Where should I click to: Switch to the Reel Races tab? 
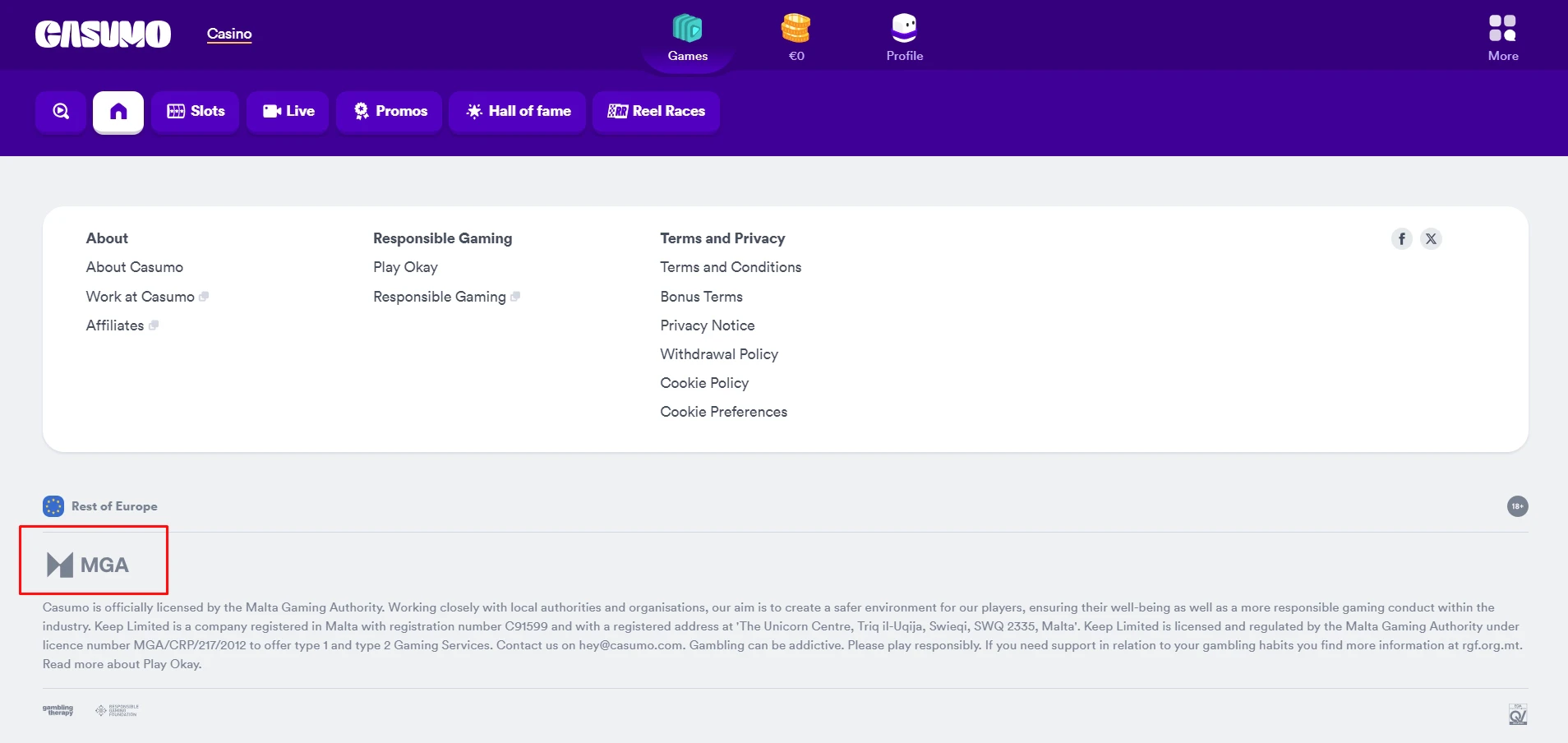click(x=657, y=111)
